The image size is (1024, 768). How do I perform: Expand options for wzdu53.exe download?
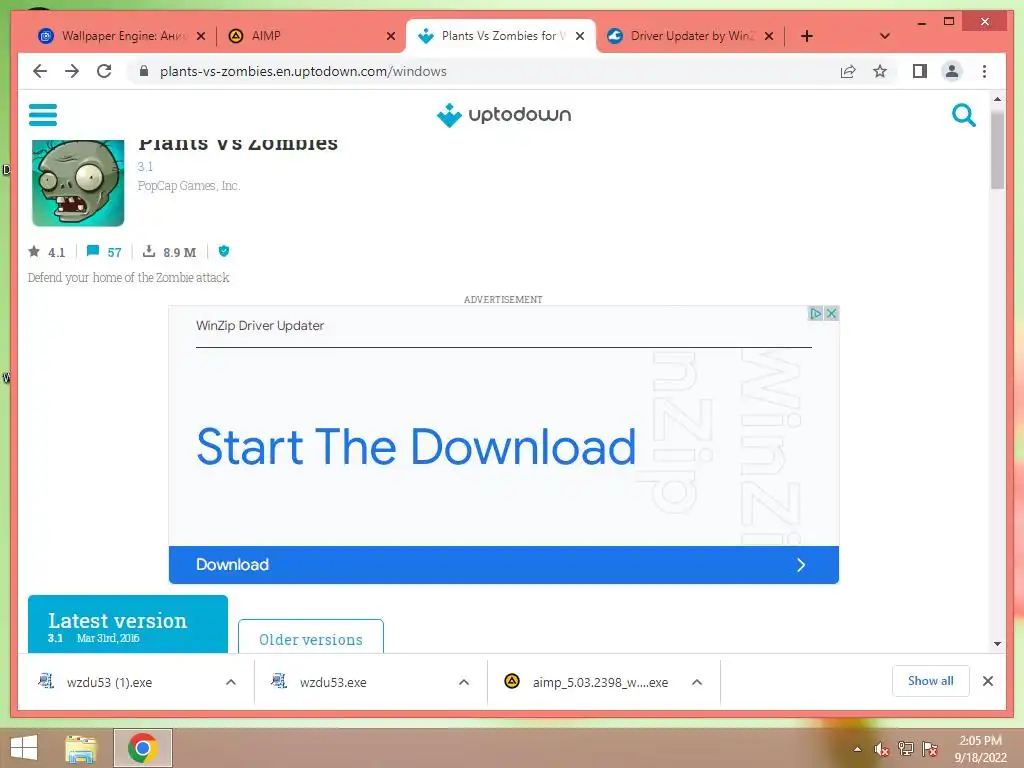pos(464,682)
